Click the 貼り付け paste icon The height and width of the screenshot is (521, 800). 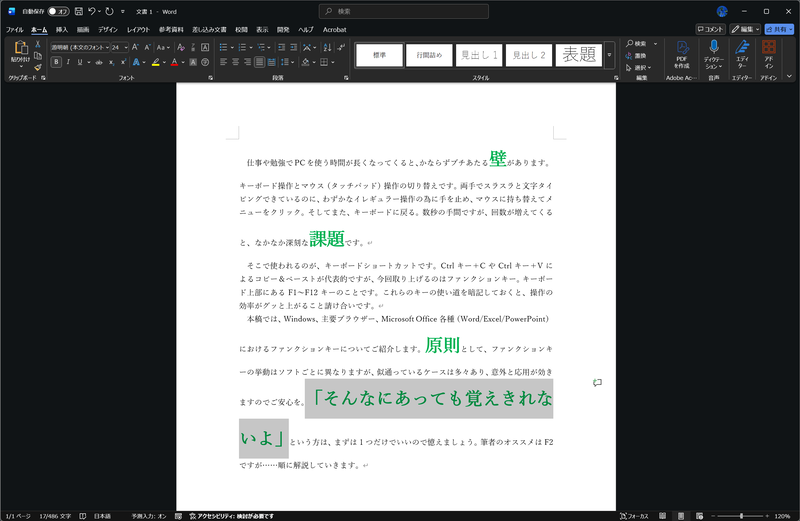pos(20,48)
